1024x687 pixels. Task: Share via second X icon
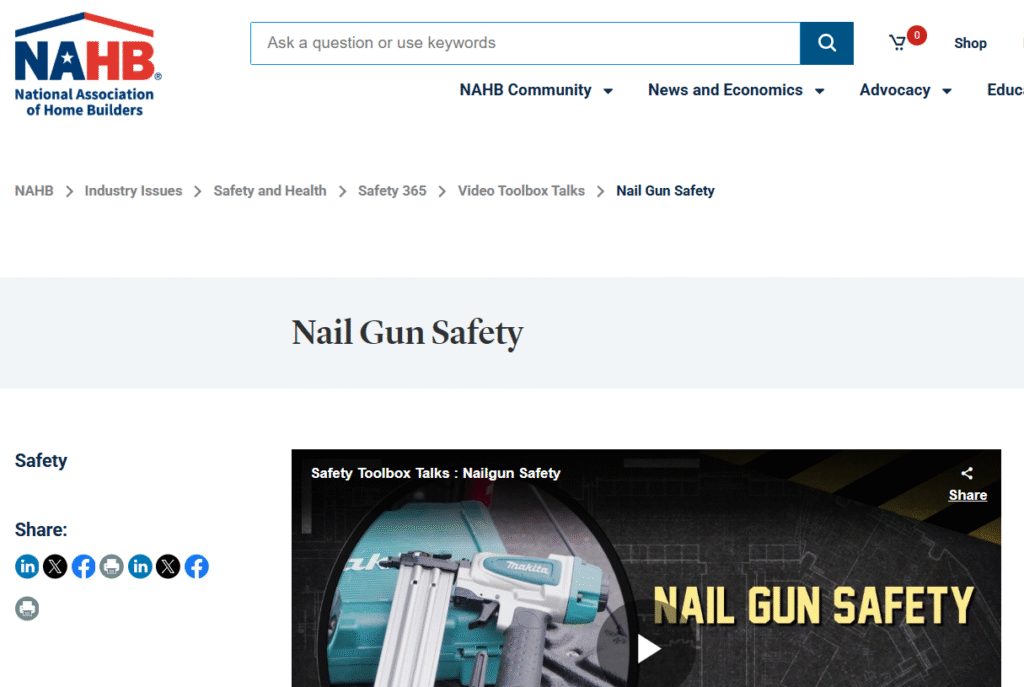coord(168,566)
